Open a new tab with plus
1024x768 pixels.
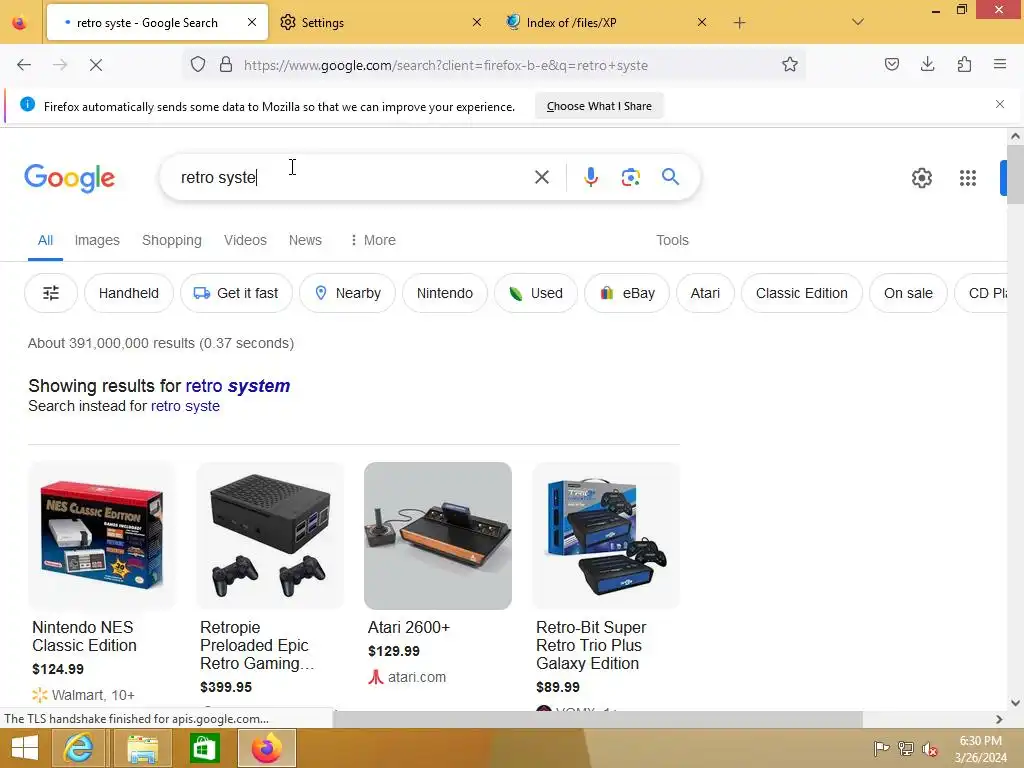coord(739,23)
